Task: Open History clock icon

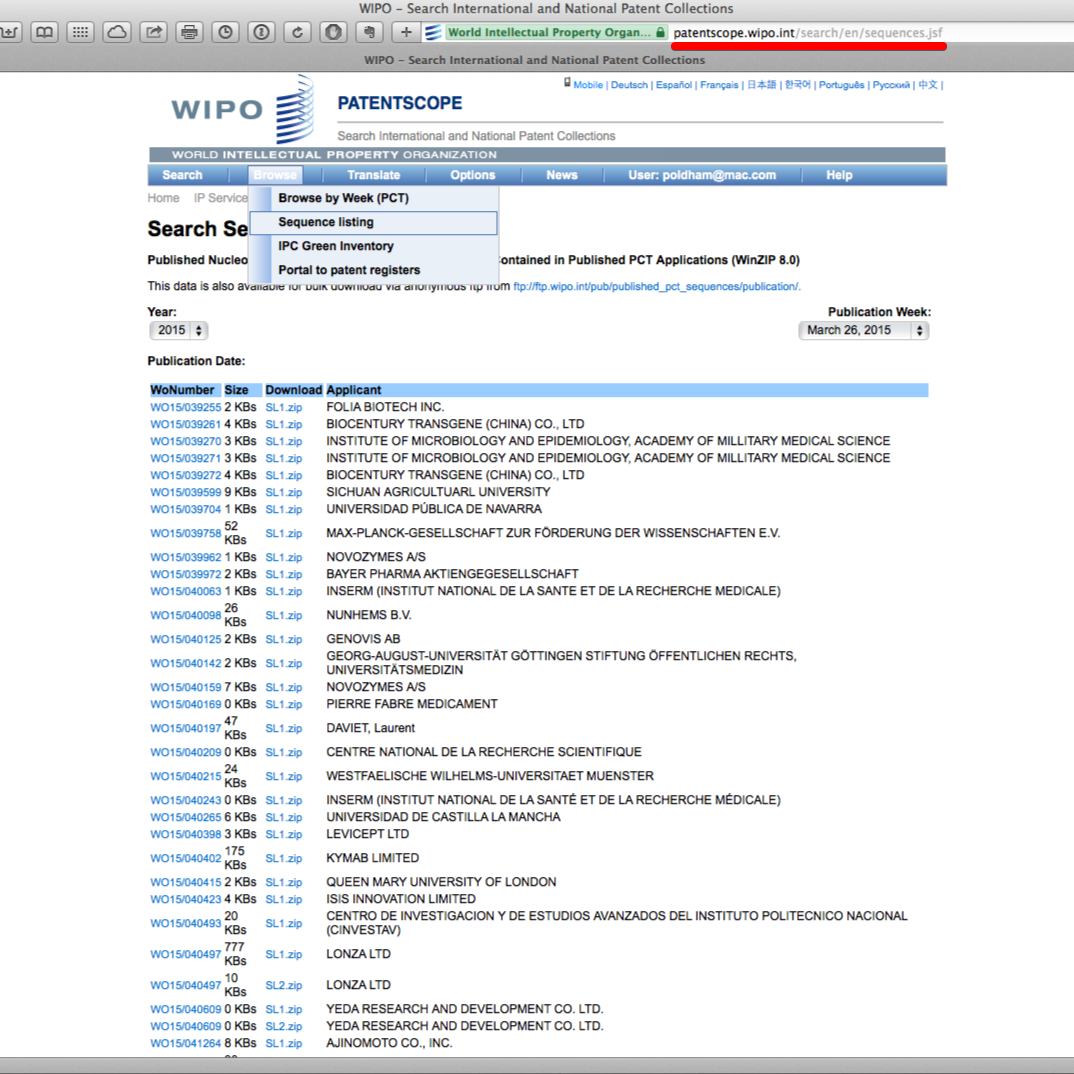Action: coord(225,32)
